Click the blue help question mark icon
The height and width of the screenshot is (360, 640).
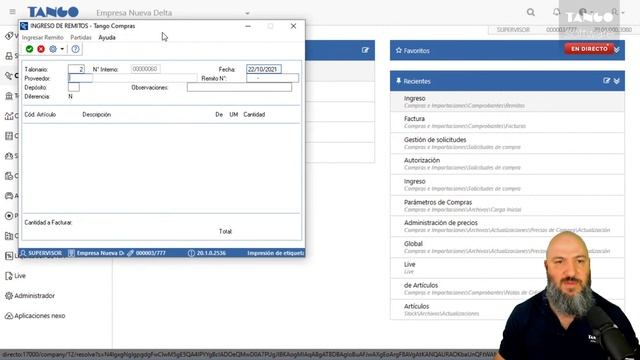[x=76, y=49]
